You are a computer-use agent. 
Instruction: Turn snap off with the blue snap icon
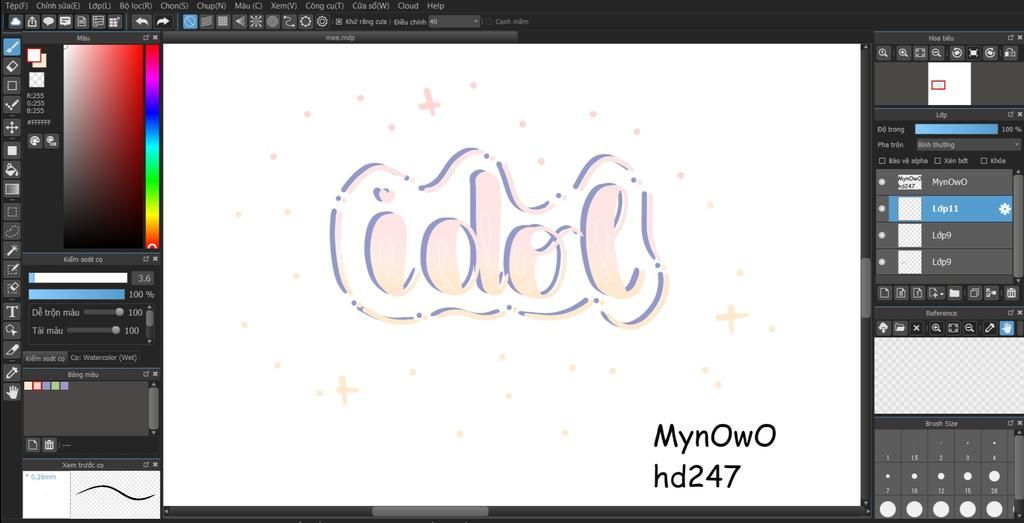(x=189, y=22)
